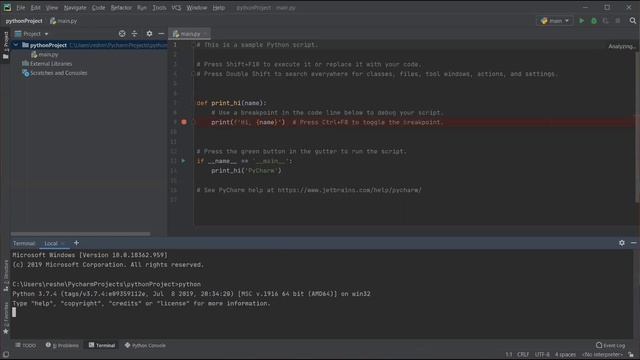Click the PyCharm logo icon in title bar
Screen dimensions: 640x360
click(x=7, y=7)
